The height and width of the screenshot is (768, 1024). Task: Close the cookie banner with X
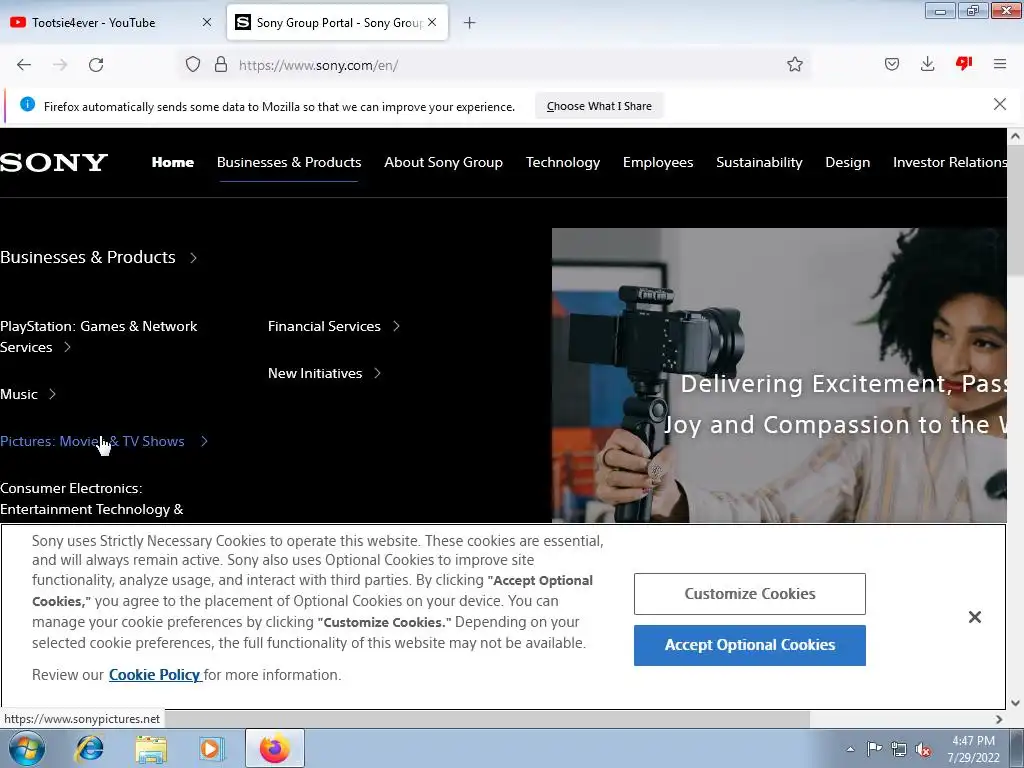[975, 617]
